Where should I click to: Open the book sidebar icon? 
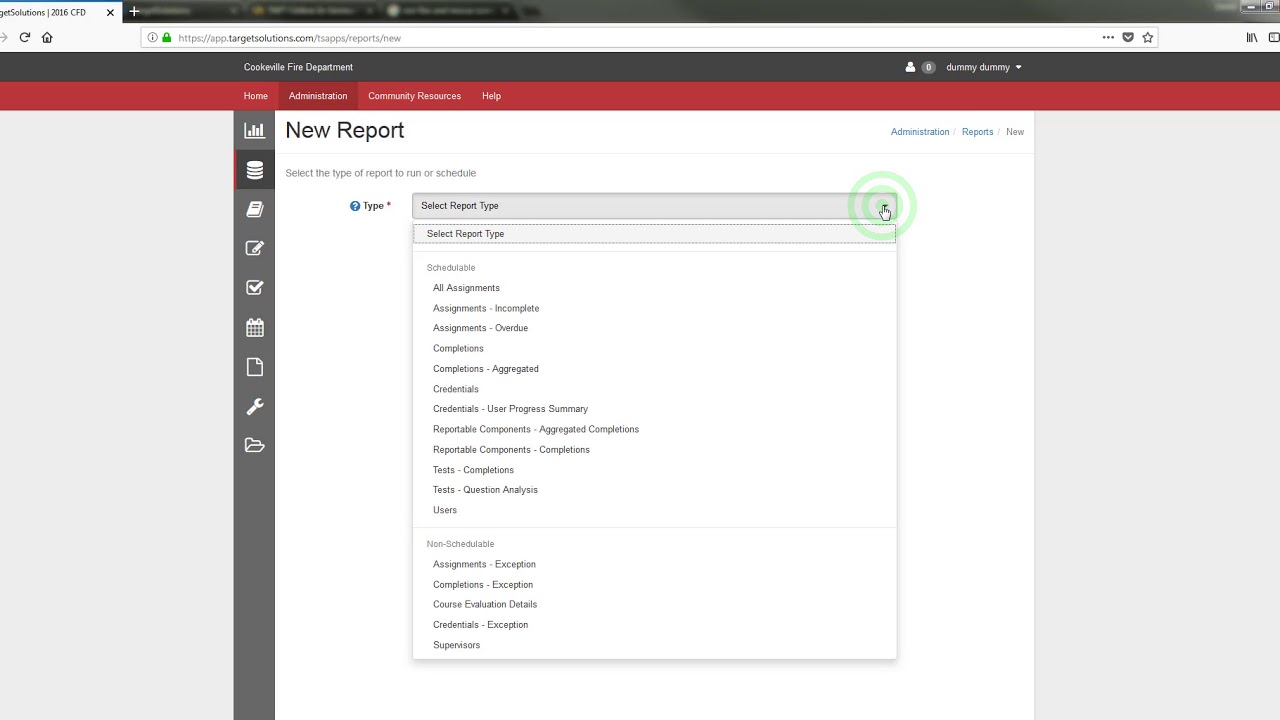click(254, 209)
